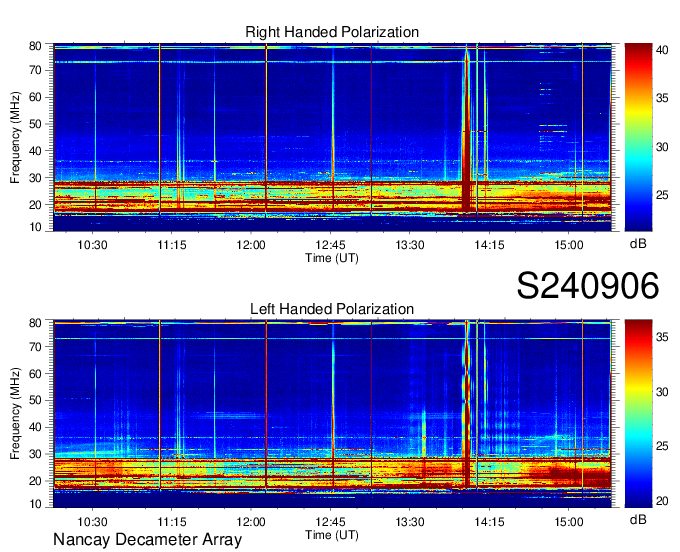This screenshot has height=552, width=680.
Task: Click the 80 MHz tick label on the upper plot
Action: [x=35, y=46]
